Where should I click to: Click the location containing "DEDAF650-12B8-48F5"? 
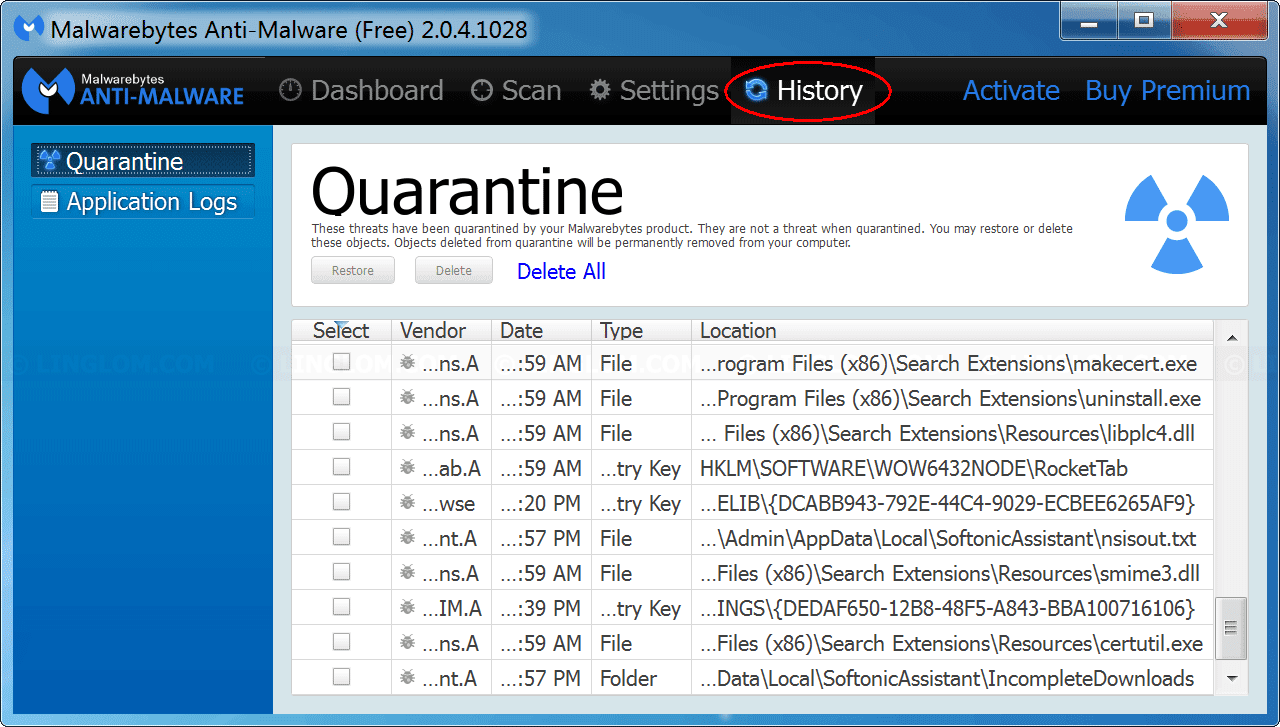[947, 608]
